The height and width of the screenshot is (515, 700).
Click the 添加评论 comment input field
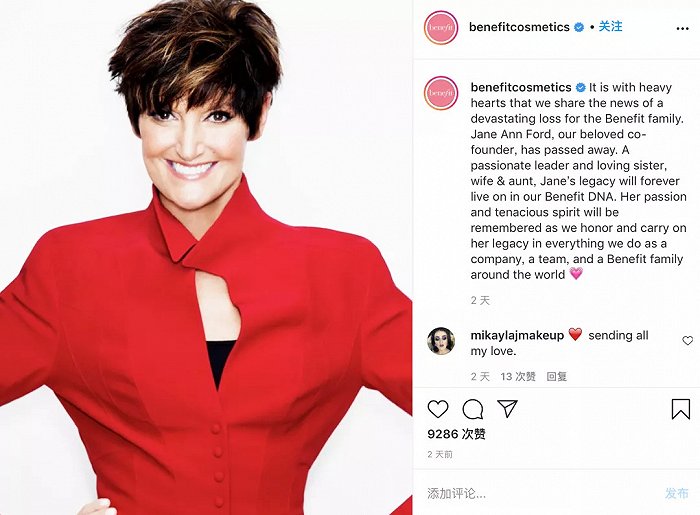point(540,493)
